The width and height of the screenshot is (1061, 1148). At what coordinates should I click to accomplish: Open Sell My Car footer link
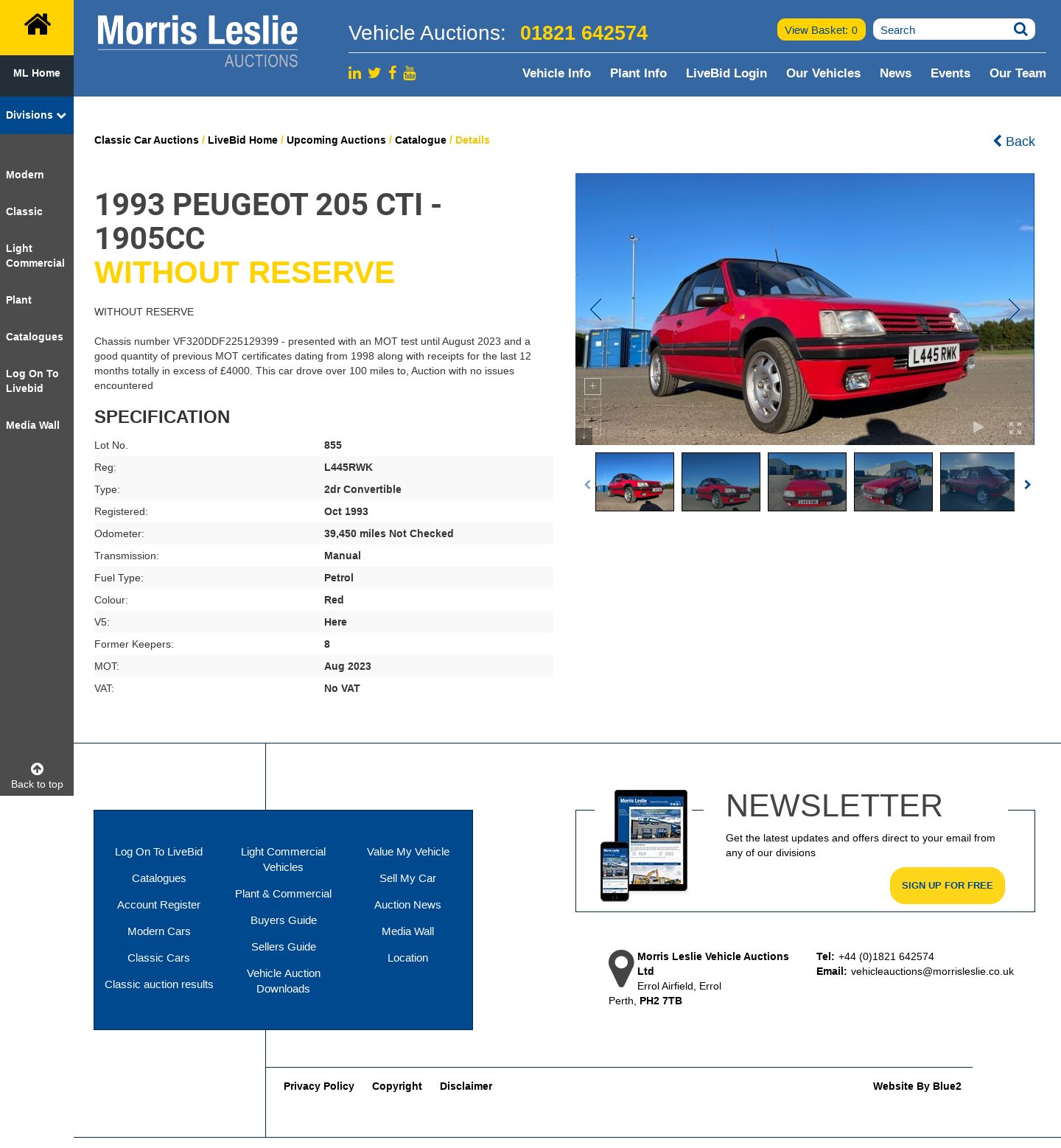point(407,878)
